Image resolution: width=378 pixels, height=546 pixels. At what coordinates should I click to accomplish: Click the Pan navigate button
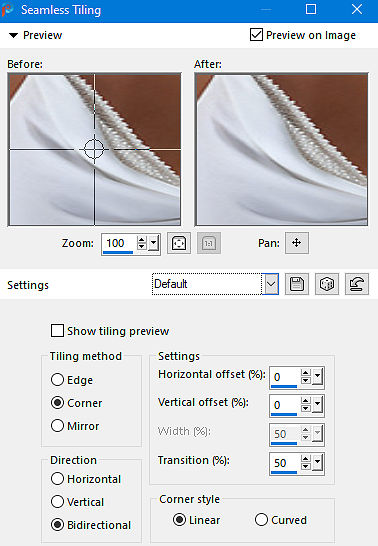coord(297,243)
